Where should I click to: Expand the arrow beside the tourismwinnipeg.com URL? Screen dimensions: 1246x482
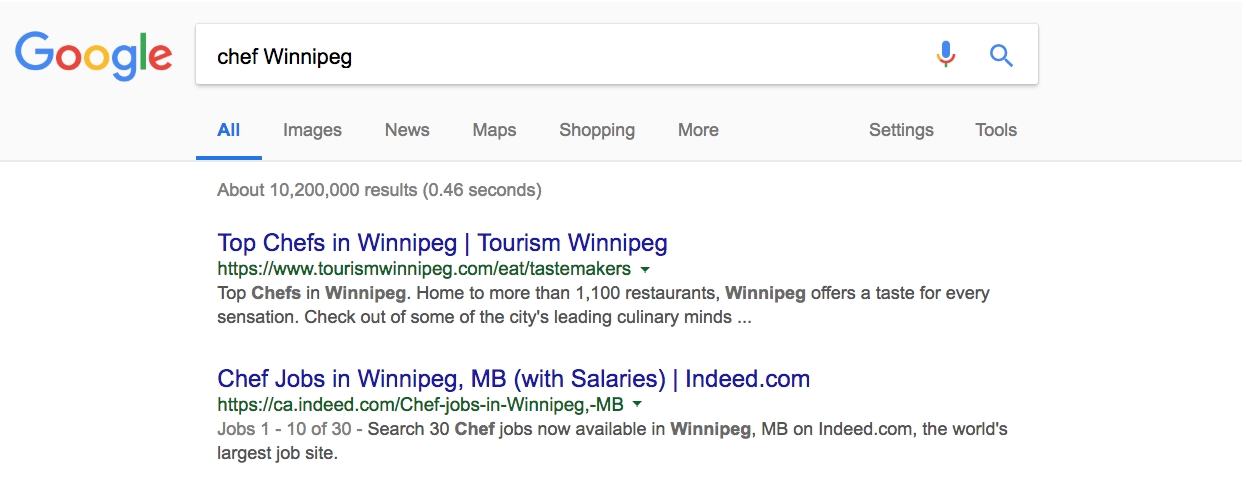(x=645, y=270)
